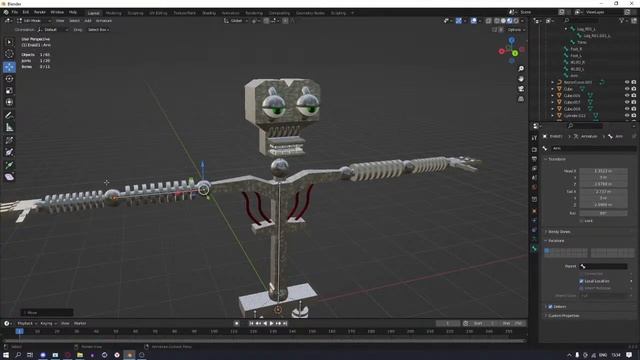Open the Orientation Default dropdown
The image size is (640, 360).
[x=52, y=30]
